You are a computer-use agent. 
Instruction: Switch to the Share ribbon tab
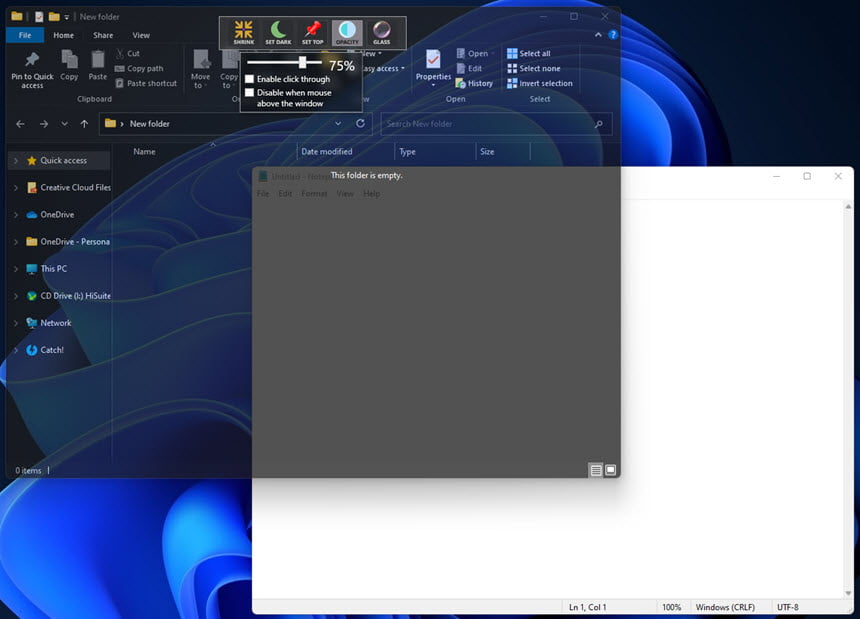click(x=103, y=35)
